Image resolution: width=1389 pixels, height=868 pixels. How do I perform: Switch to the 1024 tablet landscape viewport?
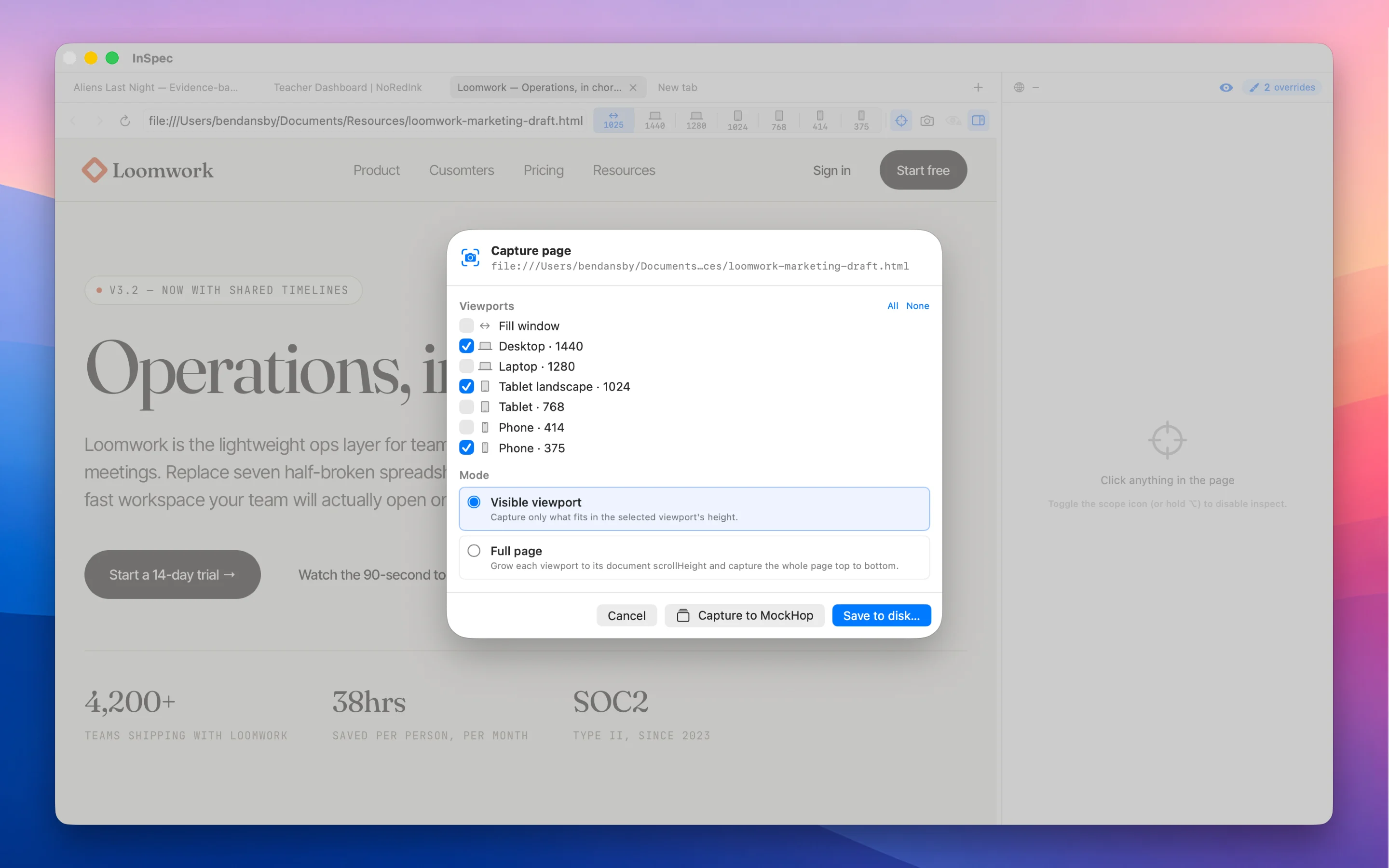click(737, 121)
